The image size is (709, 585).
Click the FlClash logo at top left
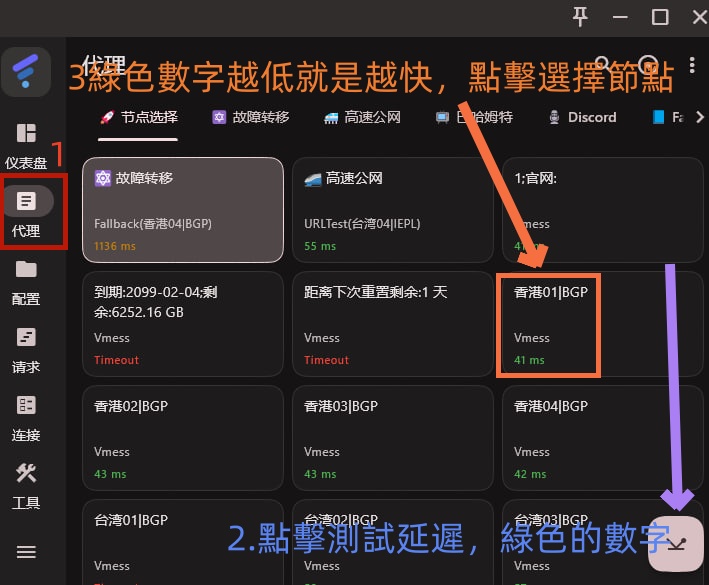26,68
